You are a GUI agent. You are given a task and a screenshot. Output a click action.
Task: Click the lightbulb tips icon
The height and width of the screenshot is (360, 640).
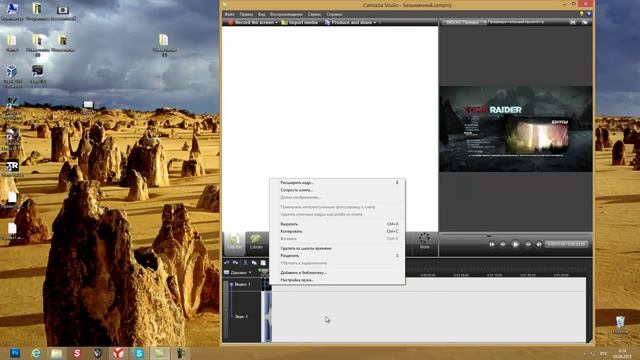(582, 14)
